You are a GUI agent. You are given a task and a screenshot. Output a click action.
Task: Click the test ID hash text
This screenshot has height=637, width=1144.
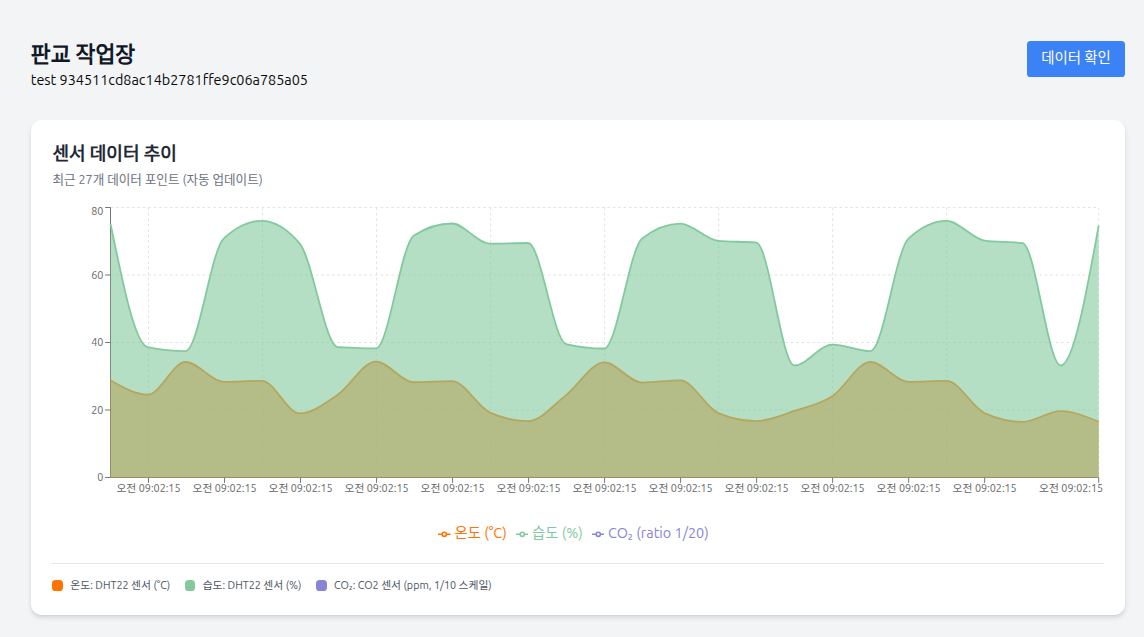169,80
